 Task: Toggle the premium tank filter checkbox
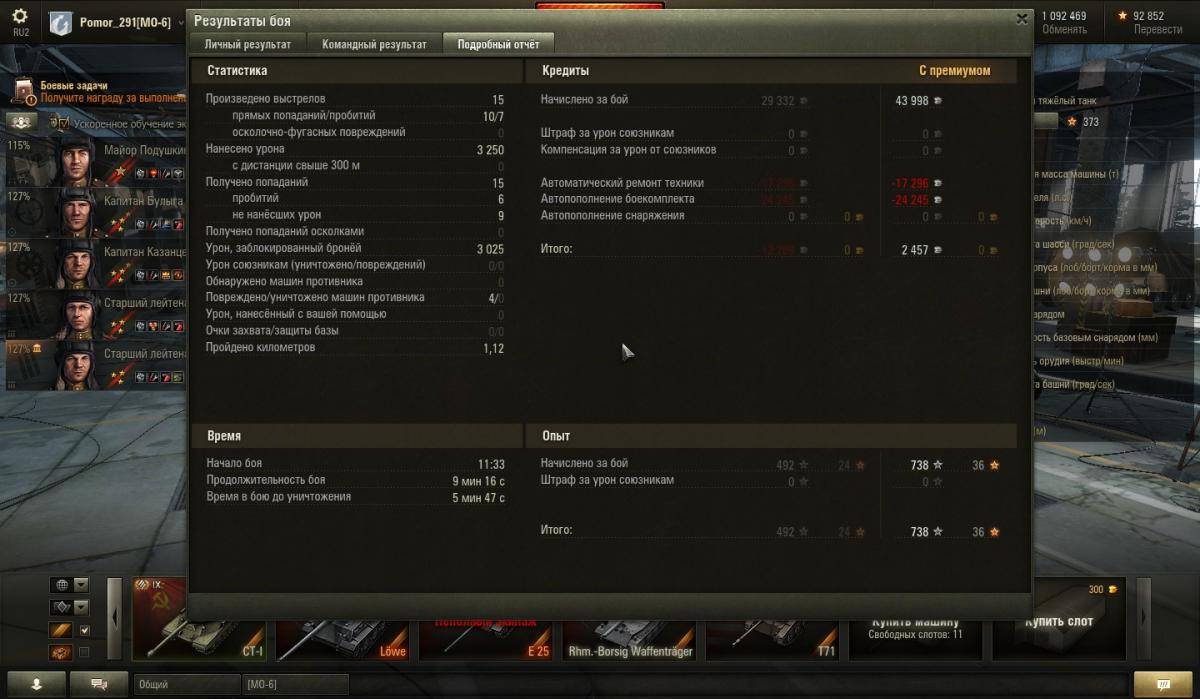84,630
